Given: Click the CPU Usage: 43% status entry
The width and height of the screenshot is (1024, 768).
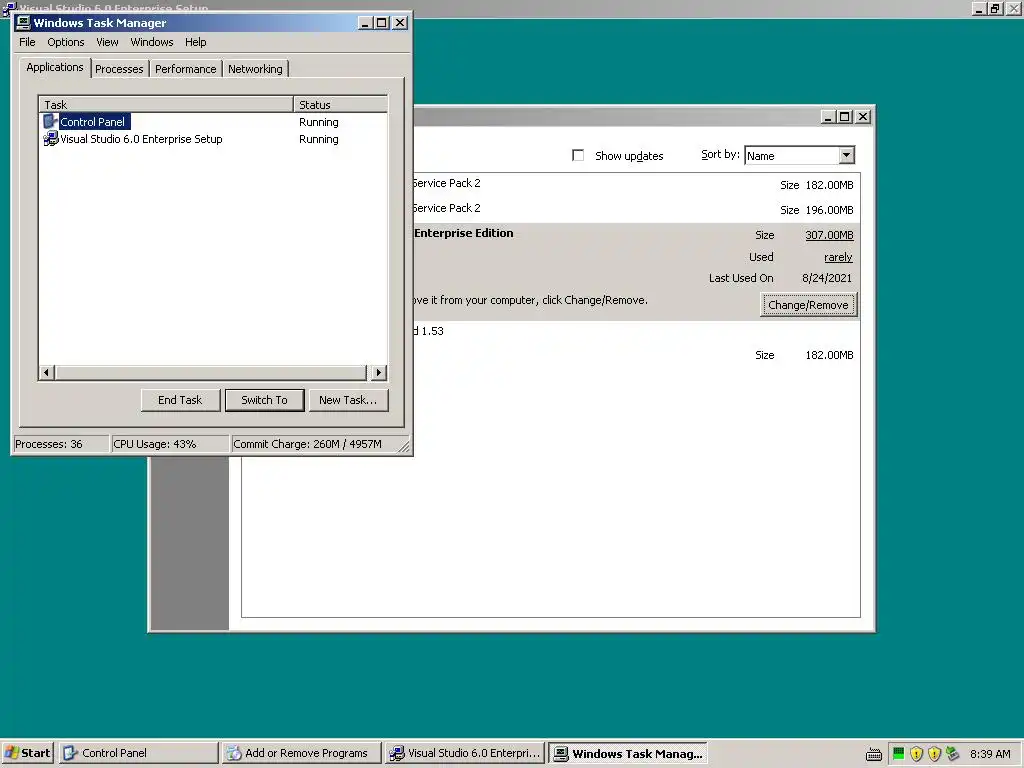Looking at the screenshot, I should [x=170, y=444].
